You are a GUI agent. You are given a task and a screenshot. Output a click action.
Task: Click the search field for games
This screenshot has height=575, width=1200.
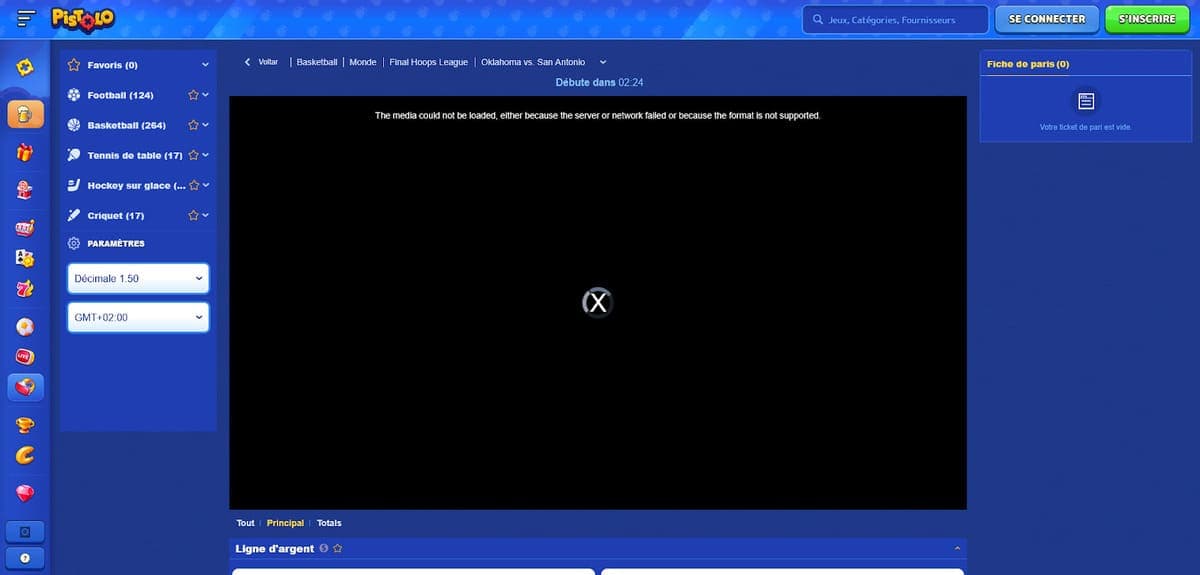(895, 20)
